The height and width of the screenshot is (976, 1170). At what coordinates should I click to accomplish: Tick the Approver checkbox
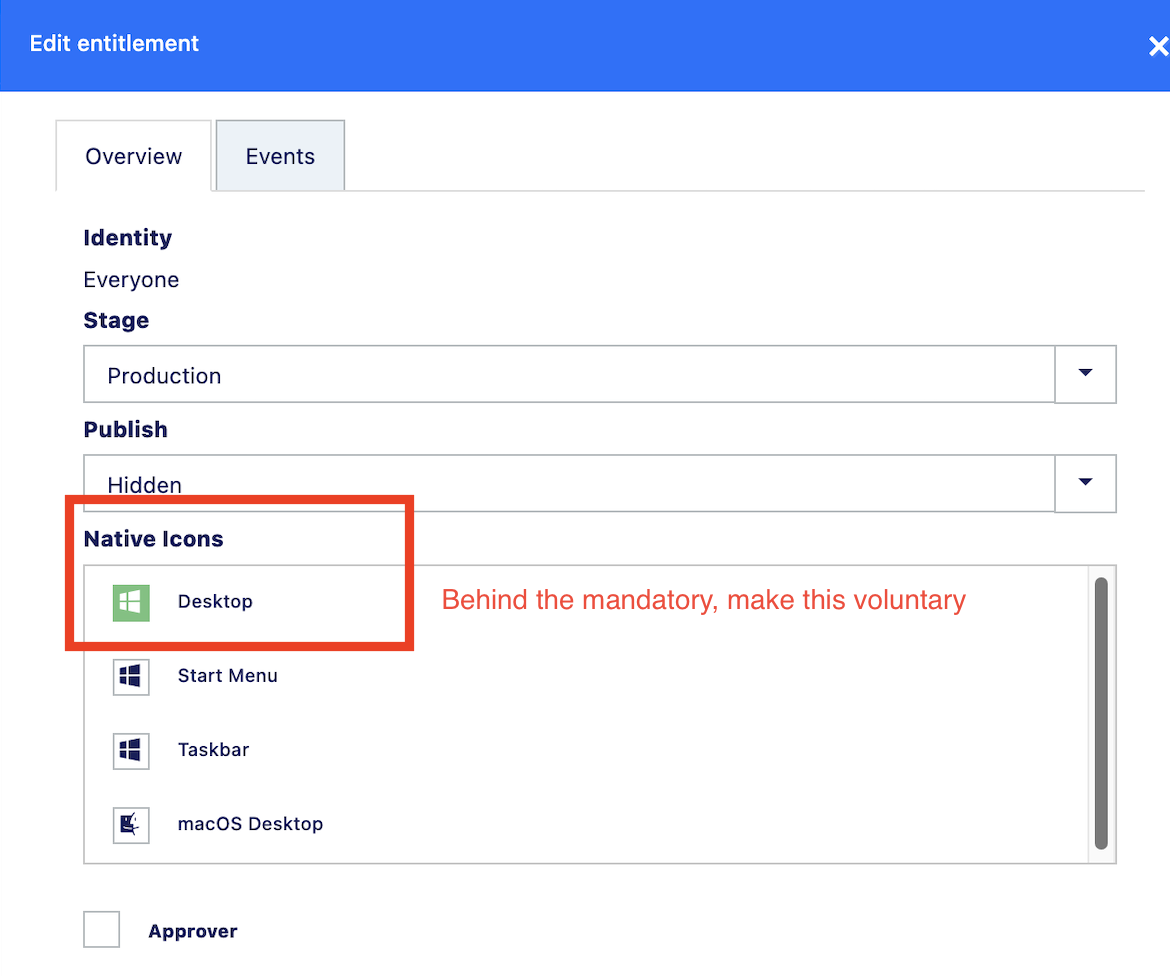click(101, 930)
